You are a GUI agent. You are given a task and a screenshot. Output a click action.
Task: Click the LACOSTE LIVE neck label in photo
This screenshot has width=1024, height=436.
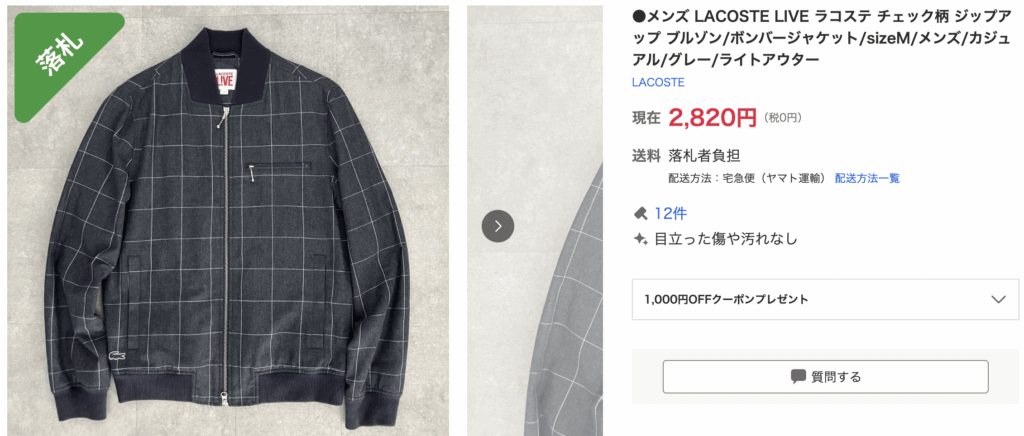point(223,76)
